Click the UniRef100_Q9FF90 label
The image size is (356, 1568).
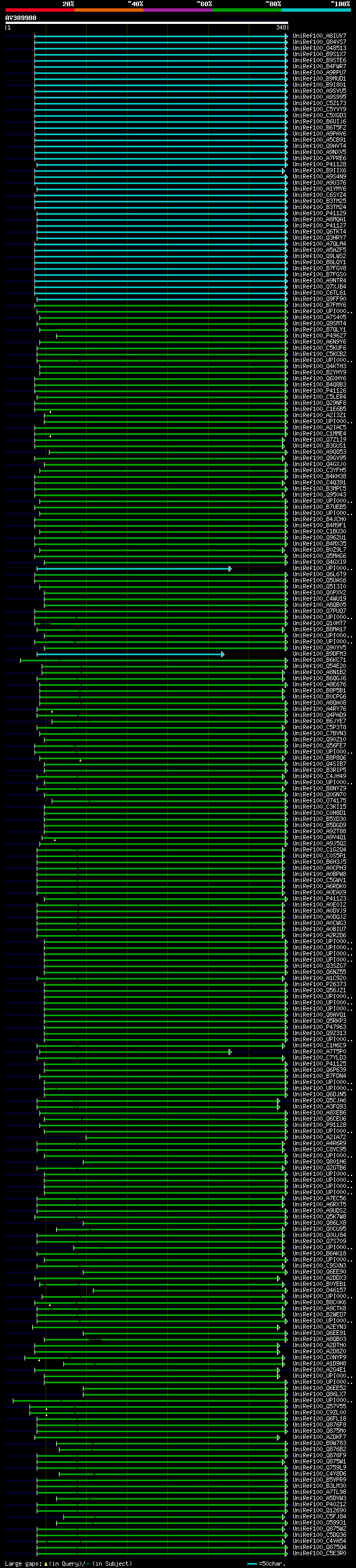(x=319, y=299)
